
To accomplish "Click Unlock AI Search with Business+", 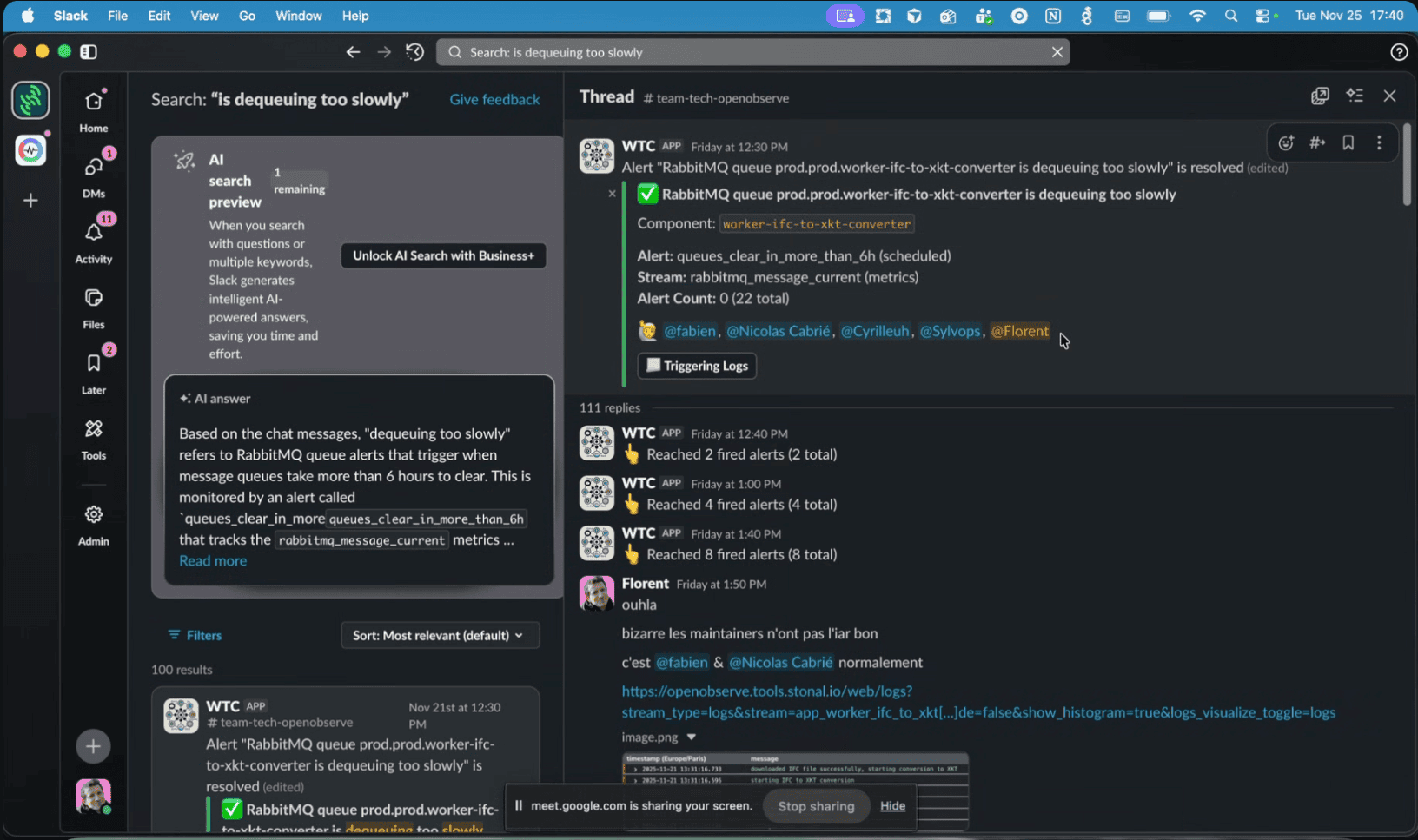I will point(443,255).
